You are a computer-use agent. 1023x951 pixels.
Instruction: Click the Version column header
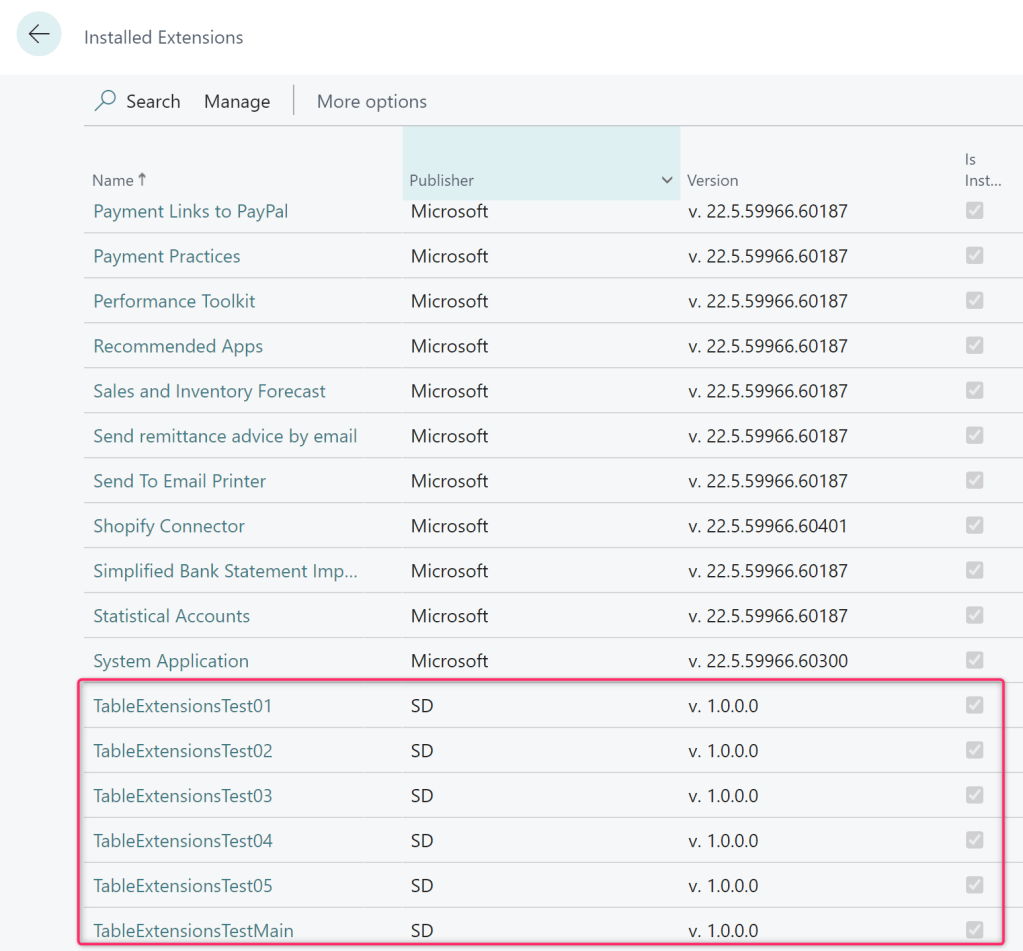tap(712, 180)
